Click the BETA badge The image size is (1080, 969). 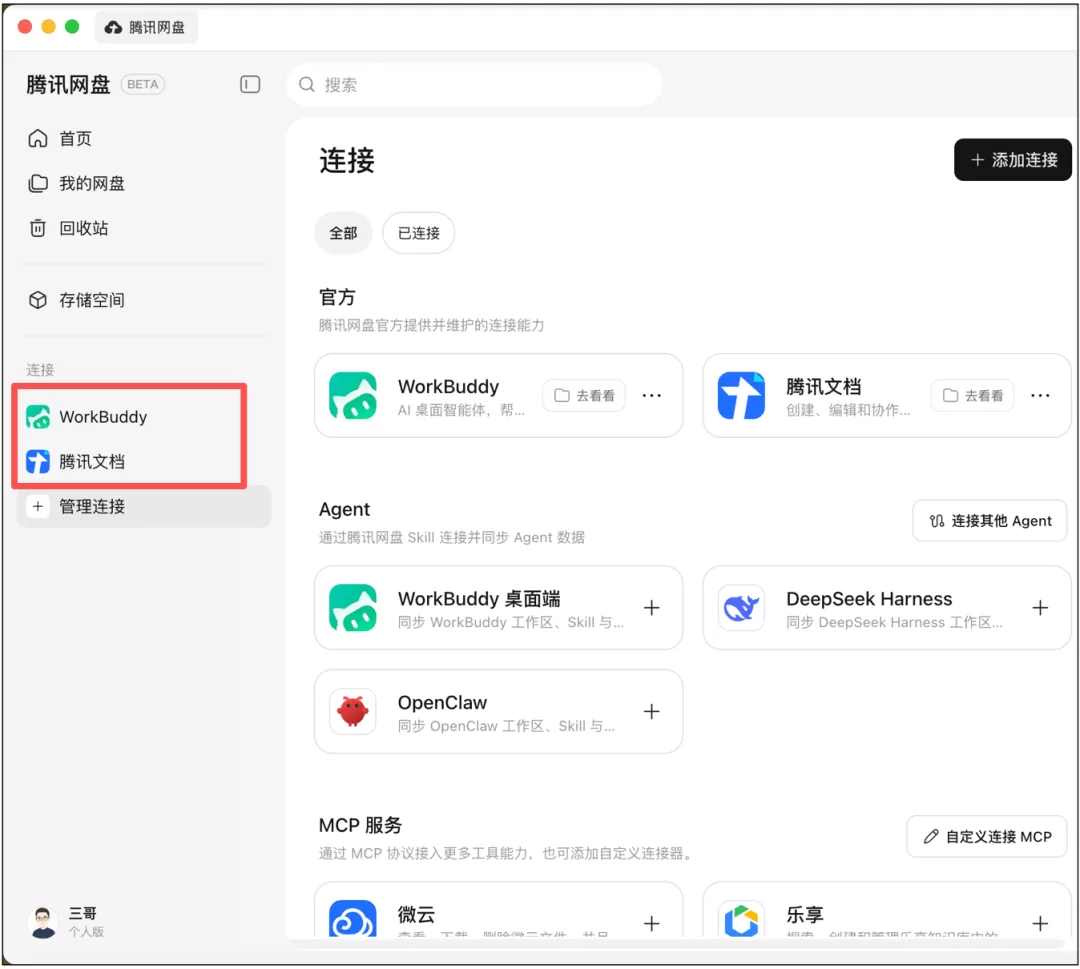click(143, 84)
